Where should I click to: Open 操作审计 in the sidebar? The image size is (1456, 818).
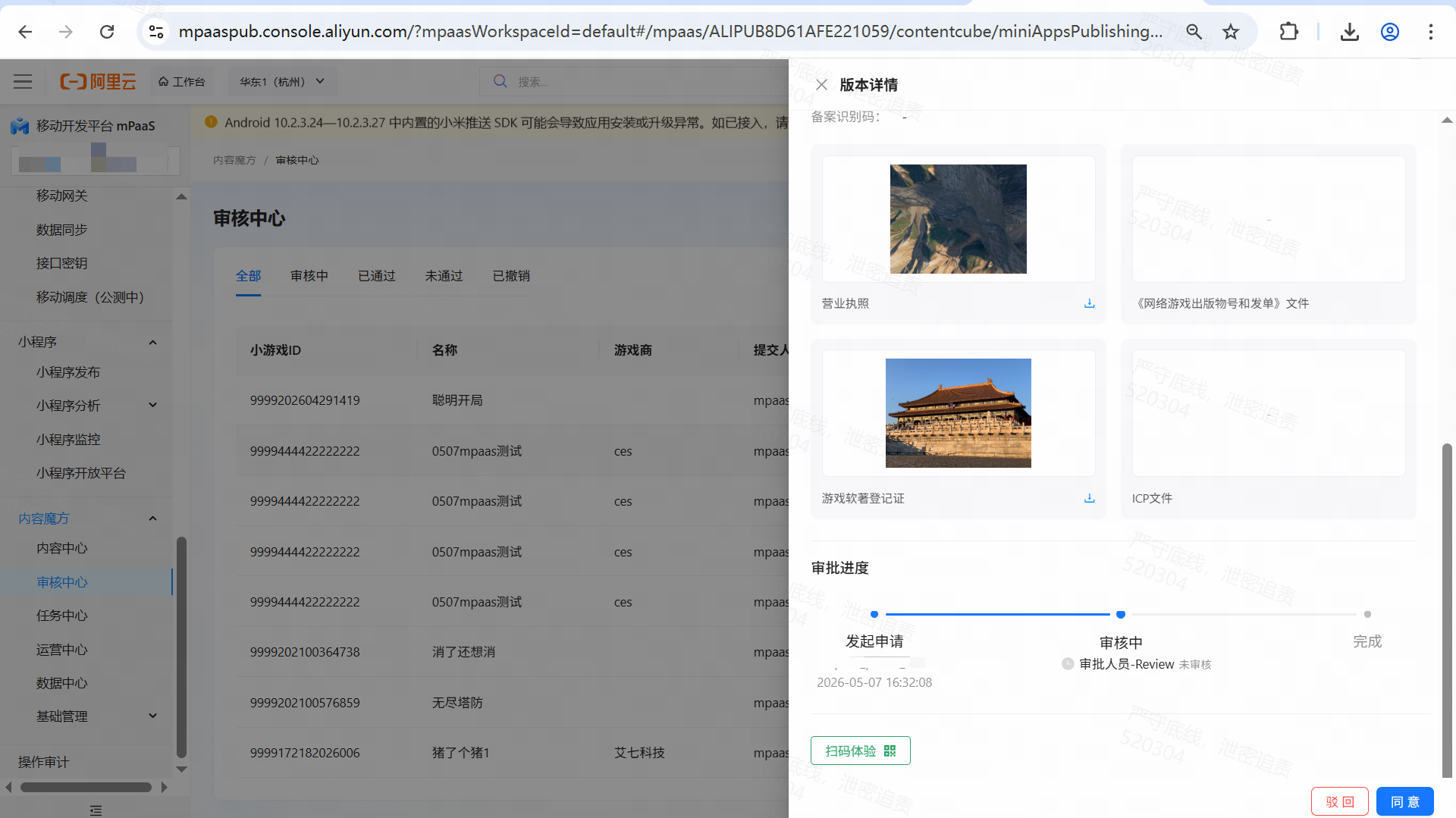click(44, 762)
